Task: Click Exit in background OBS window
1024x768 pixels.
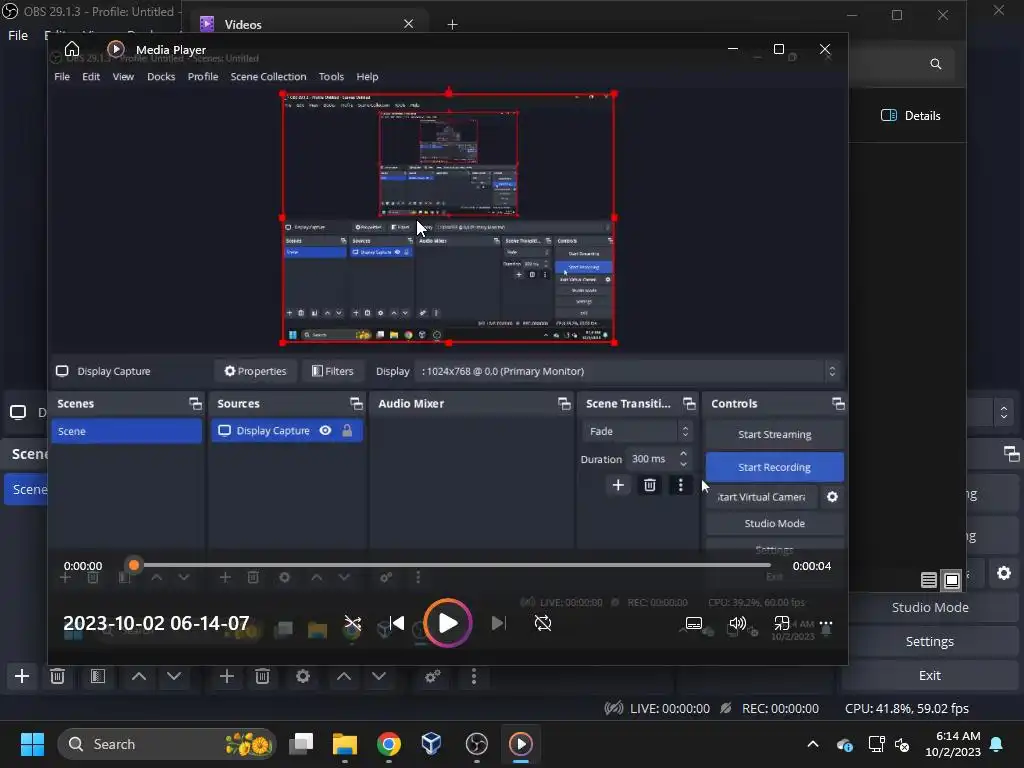Action: coord(930,675)
